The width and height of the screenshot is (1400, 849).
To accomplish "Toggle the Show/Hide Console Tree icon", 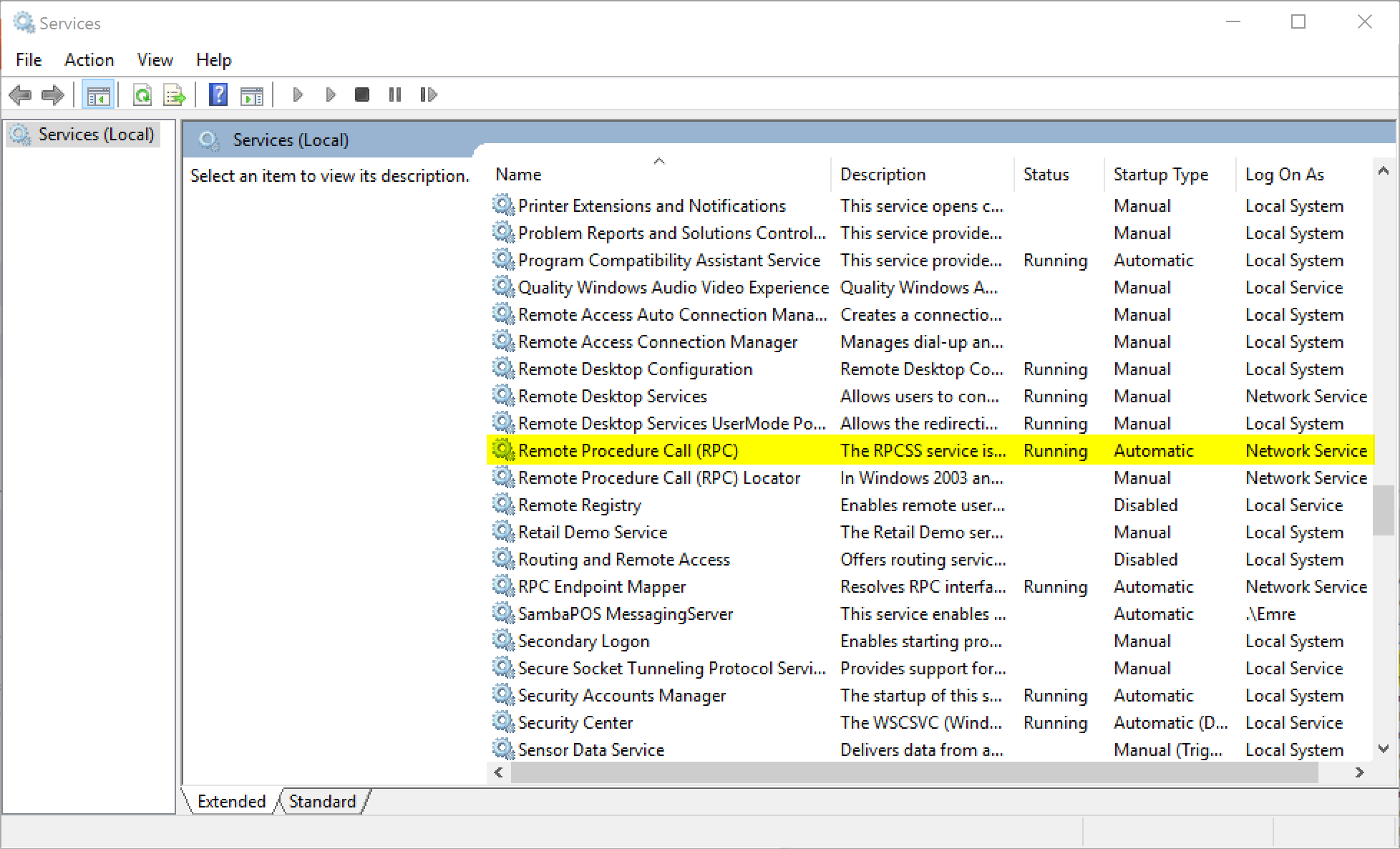I will [98, 94].
